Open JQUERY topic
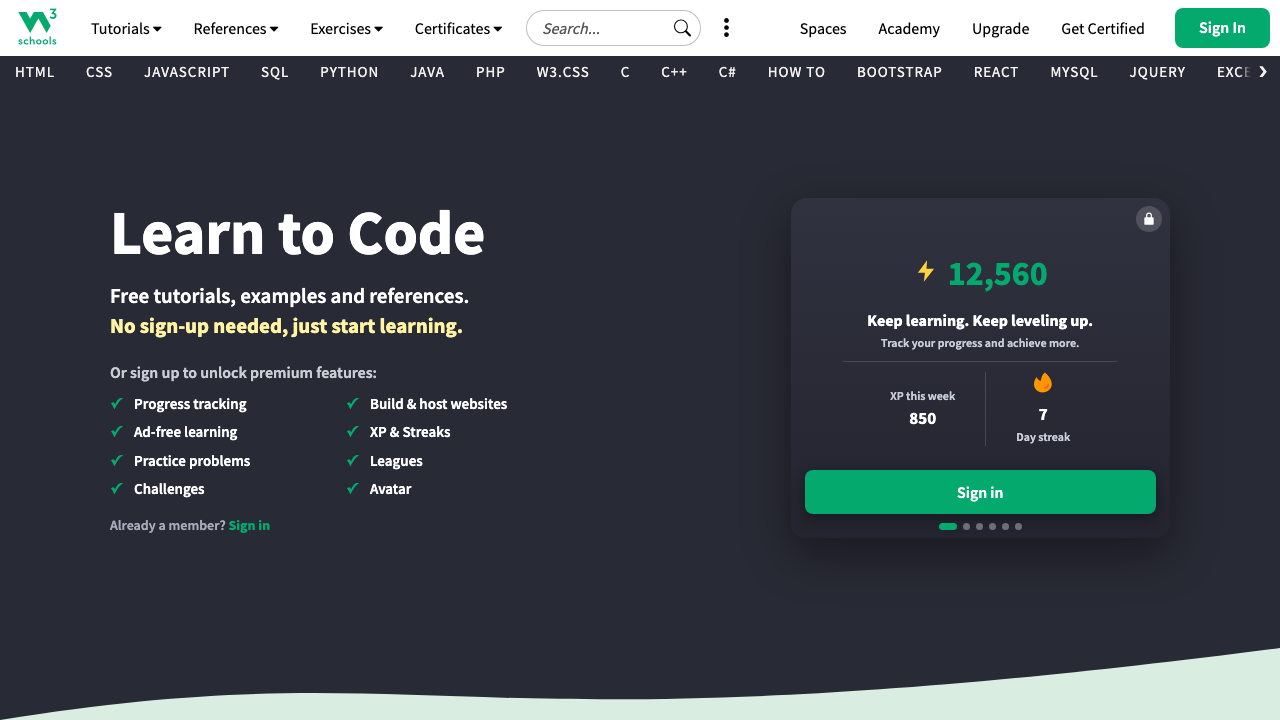The height and width of the screenshot is (720, 1280). coord(1158,72)
